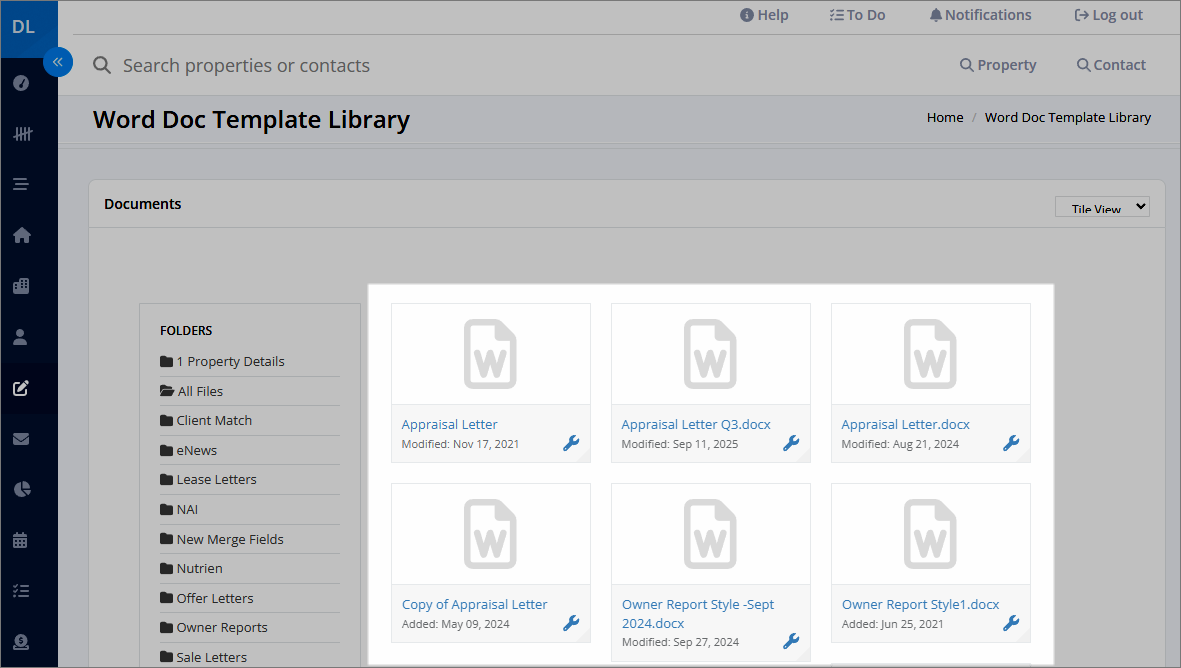Click wrench icon on Owner Report Style1.docx
This screenshot has height=668, width=1181.
coord(1011,623)
